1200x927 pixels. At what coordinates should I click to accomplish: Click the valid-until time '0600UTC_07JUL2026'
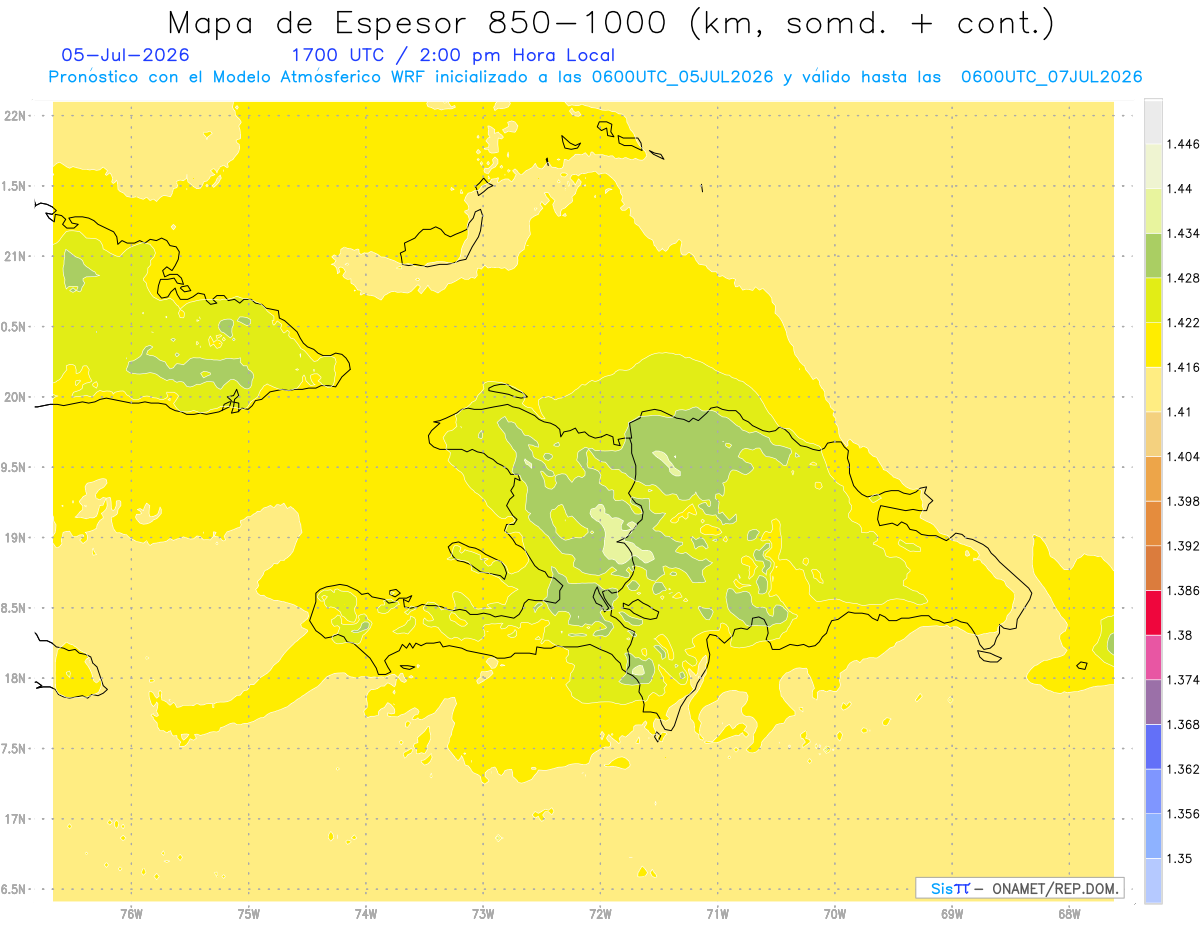[x=1051, y=77]
